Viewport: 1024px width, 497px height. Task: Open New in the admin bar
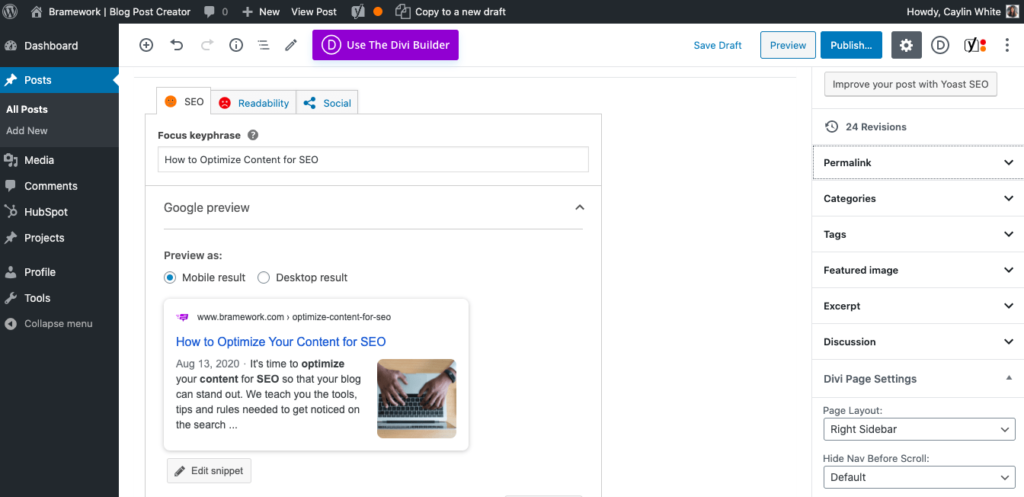click(261, 12)
